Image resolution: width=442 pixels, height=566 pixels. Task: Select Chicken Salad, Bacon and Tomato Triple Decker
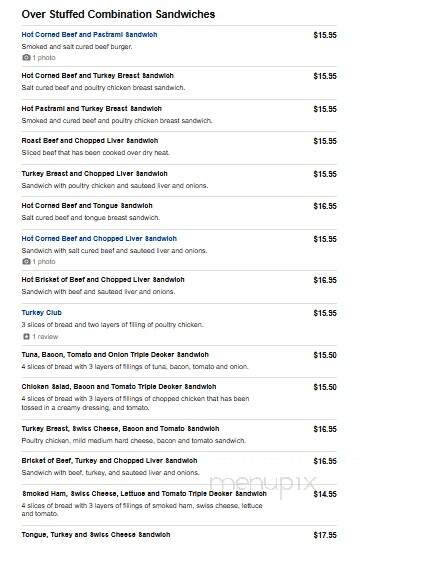point(119,387)
